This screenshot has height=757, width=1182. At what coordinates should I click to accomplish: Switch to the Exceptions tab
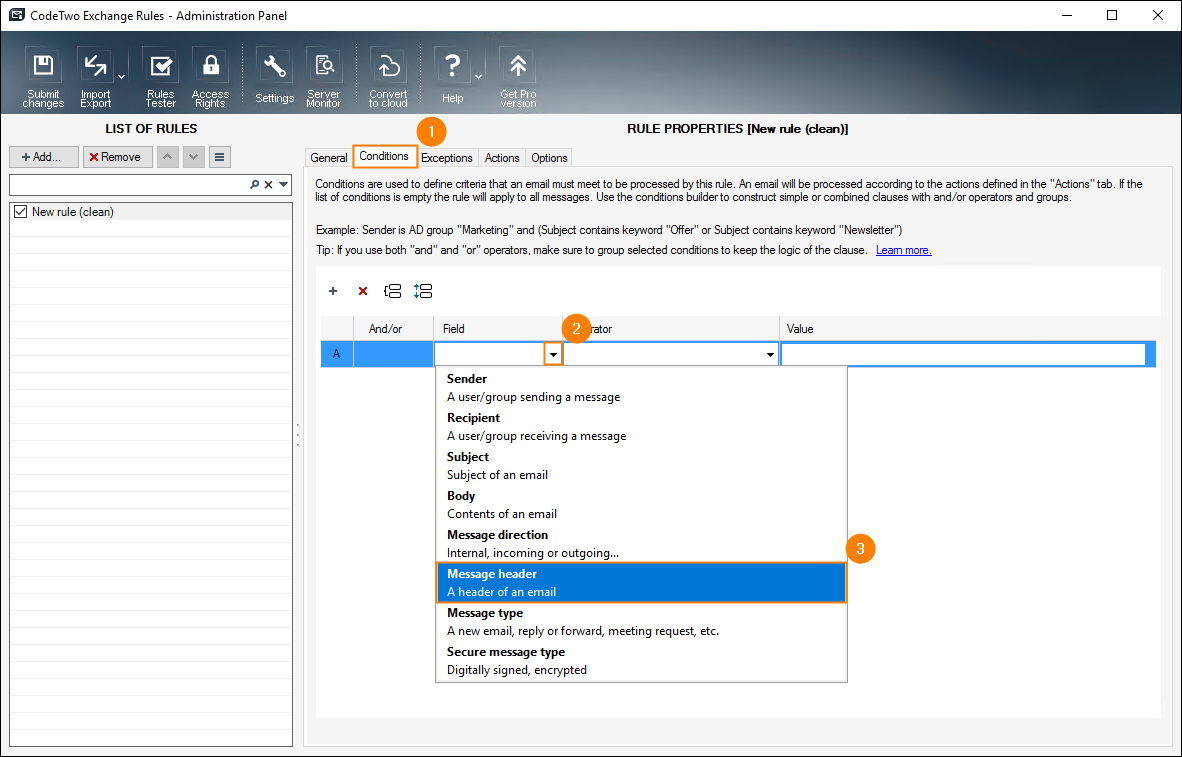coord(447,158)
